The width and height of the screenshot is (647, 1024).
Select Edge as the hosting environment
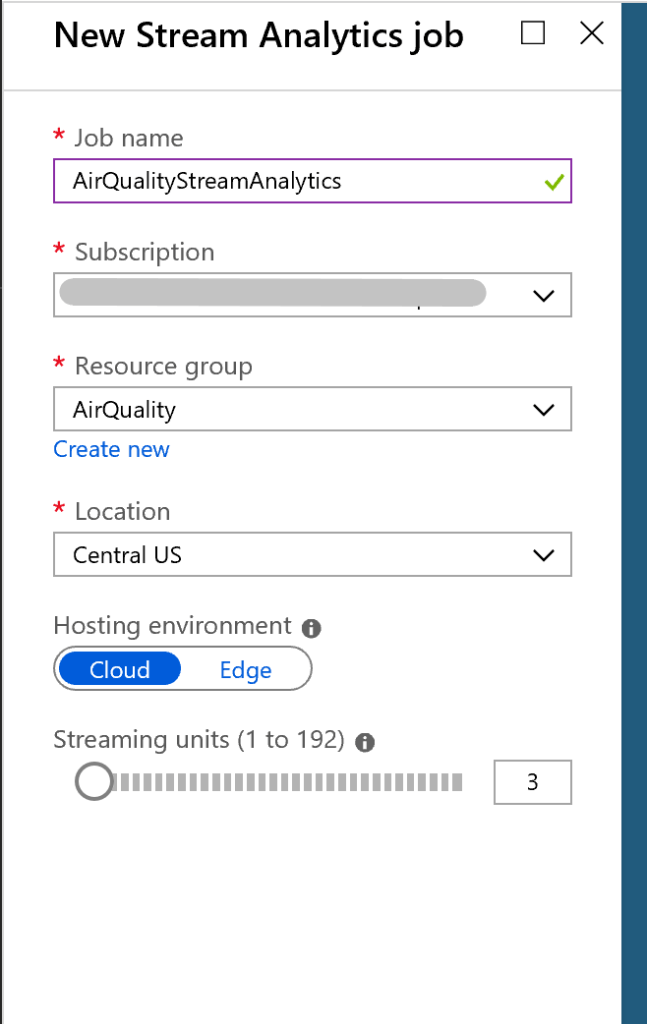click(245, 669)
